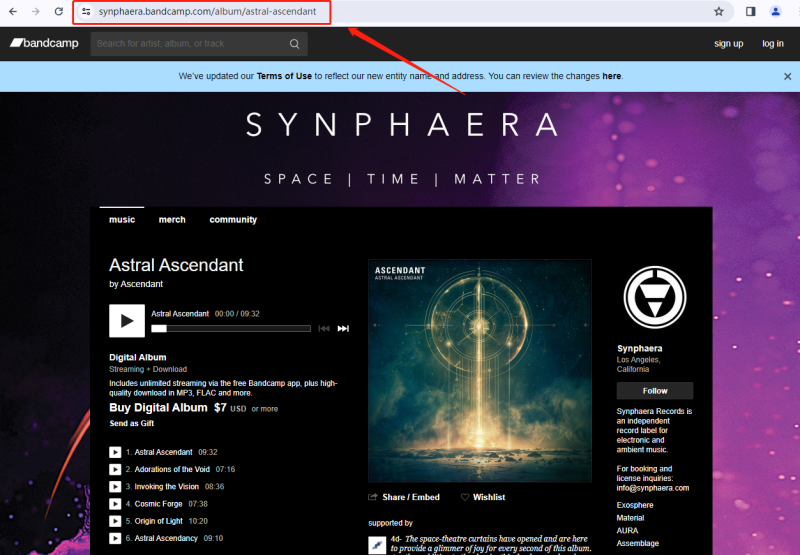Image resolution: width=800 pixels, height=555 pixels.
Task: Click Buy Digital Album
Action: tap(158, 408)
